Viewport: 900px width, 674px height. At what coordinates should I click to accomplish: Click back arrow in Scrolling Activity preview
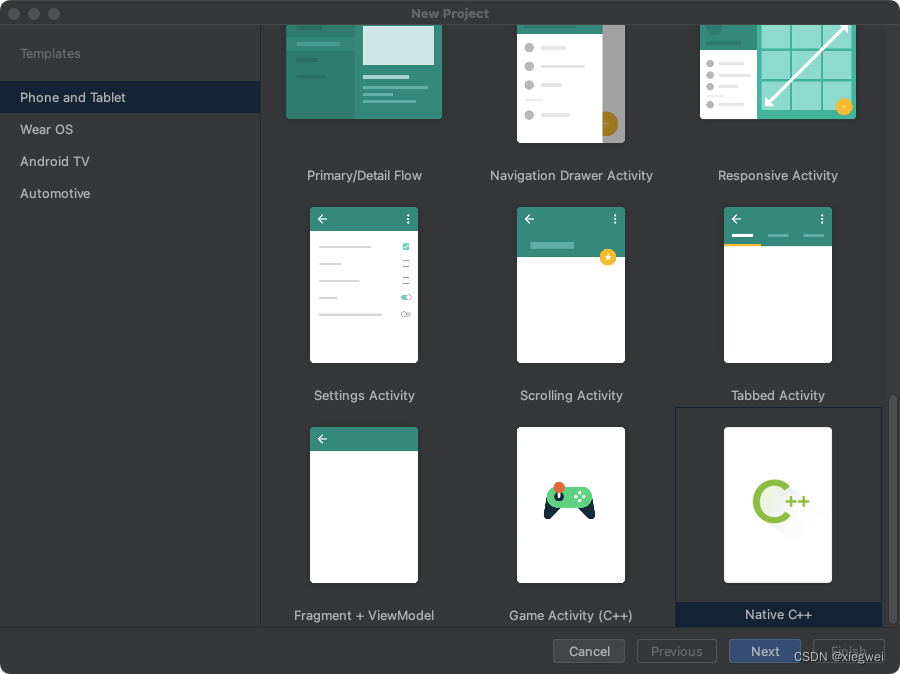pyautogui.click(x=529, y=219)
